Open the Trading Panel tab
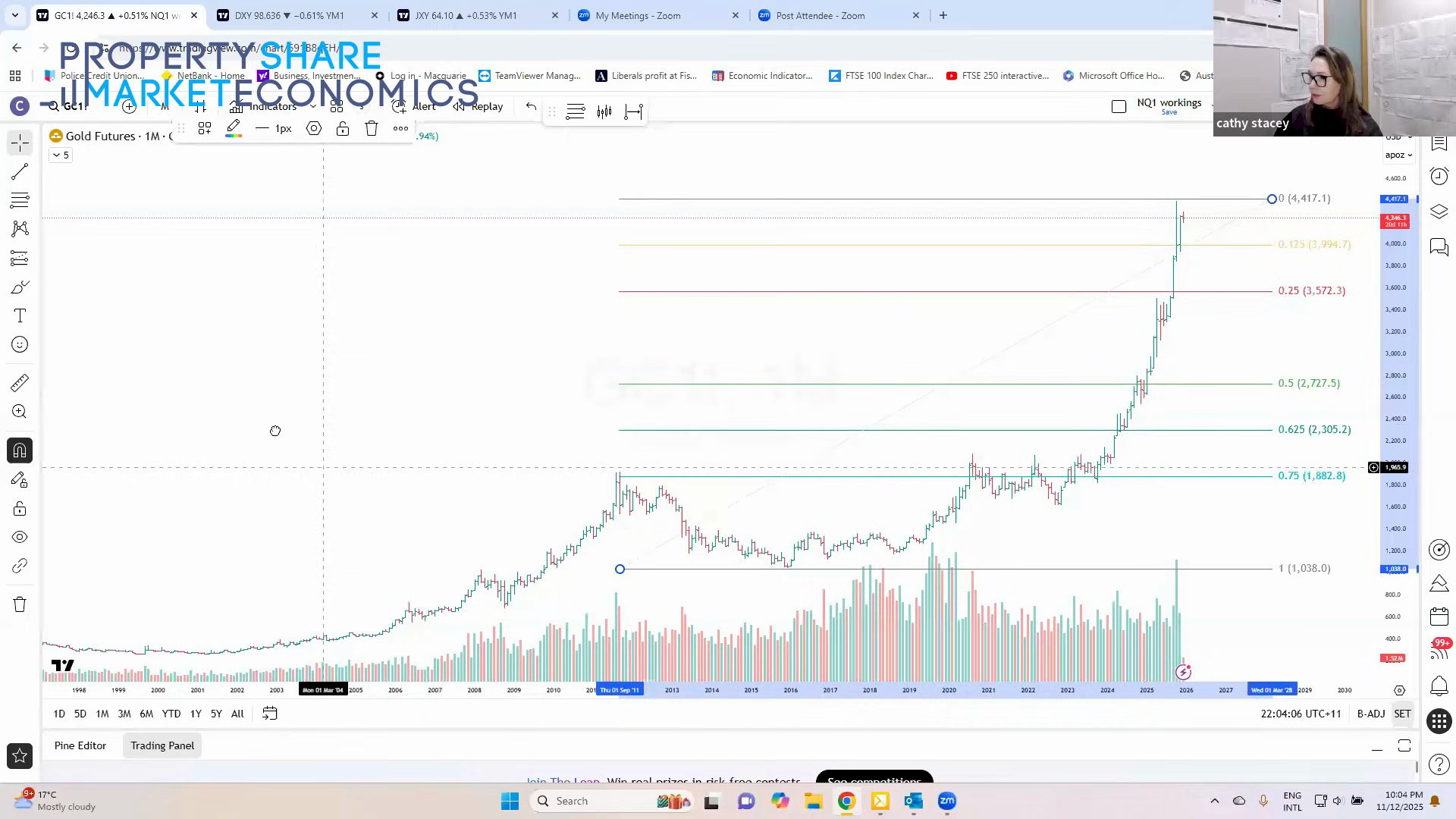This screenshot has width=1456, height=819. [162, 745]
